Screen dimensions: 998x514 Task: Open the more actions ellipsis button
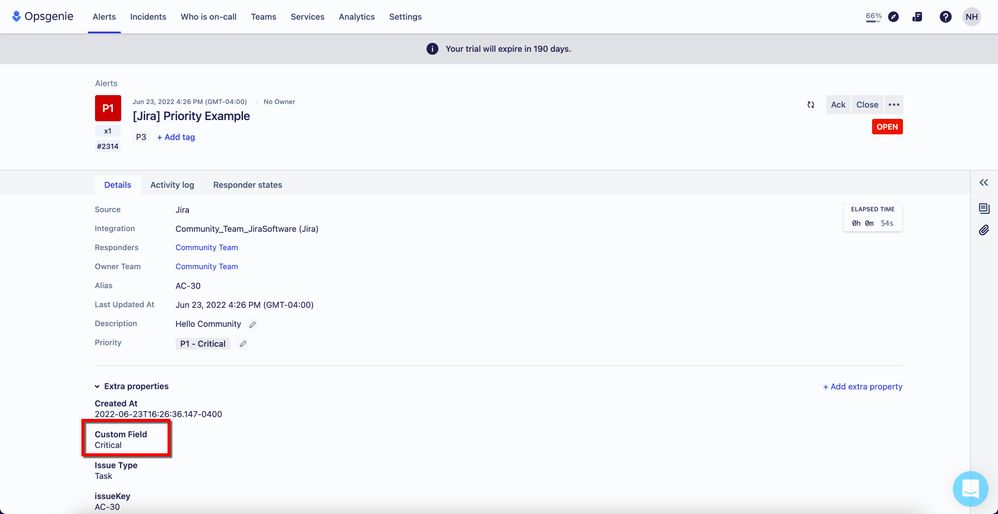pos(894,105)
